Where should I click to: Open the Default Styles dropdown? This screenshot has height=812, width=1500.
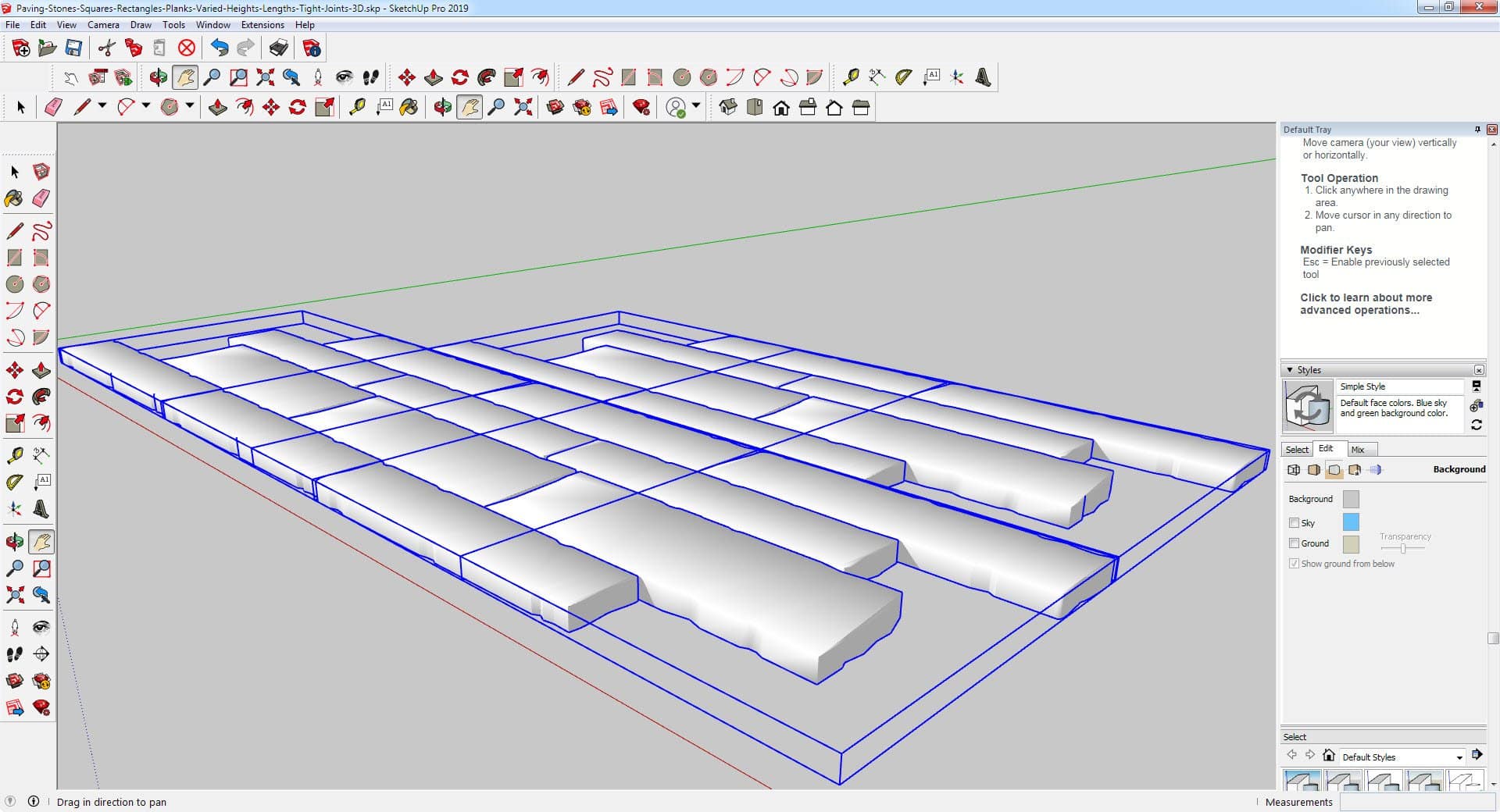[1459, 757]
